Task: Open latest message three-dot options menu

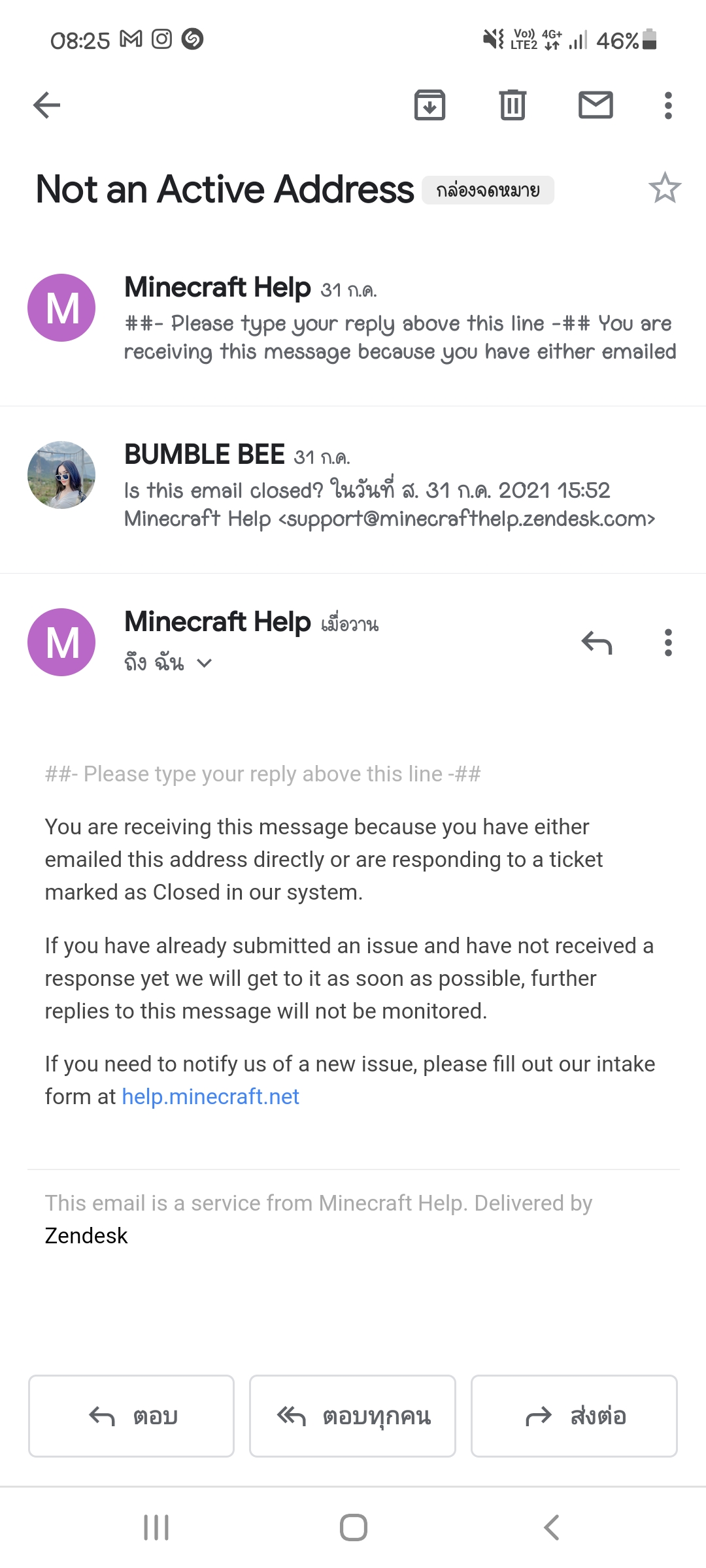Action: pos(667,643)
